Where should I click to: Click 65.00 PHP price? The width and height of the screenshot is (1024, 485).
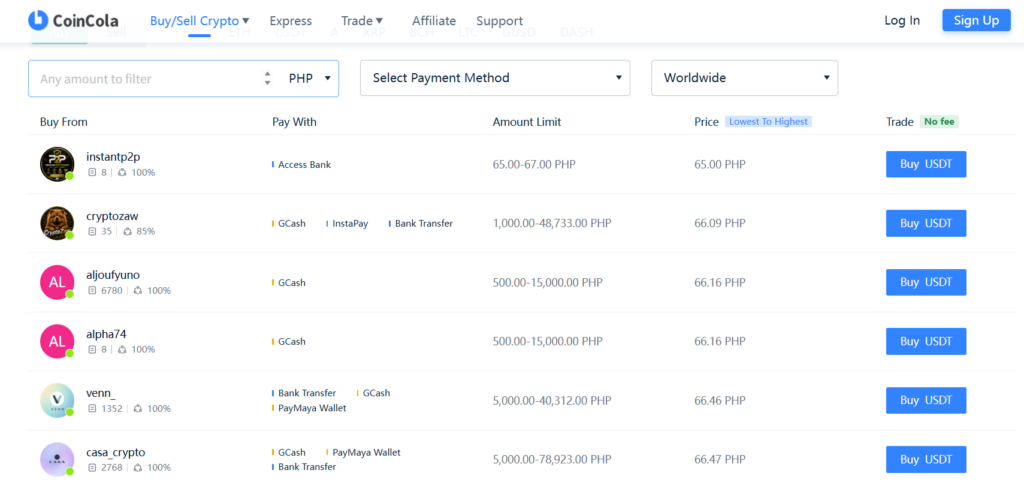[x=720, y=164]
